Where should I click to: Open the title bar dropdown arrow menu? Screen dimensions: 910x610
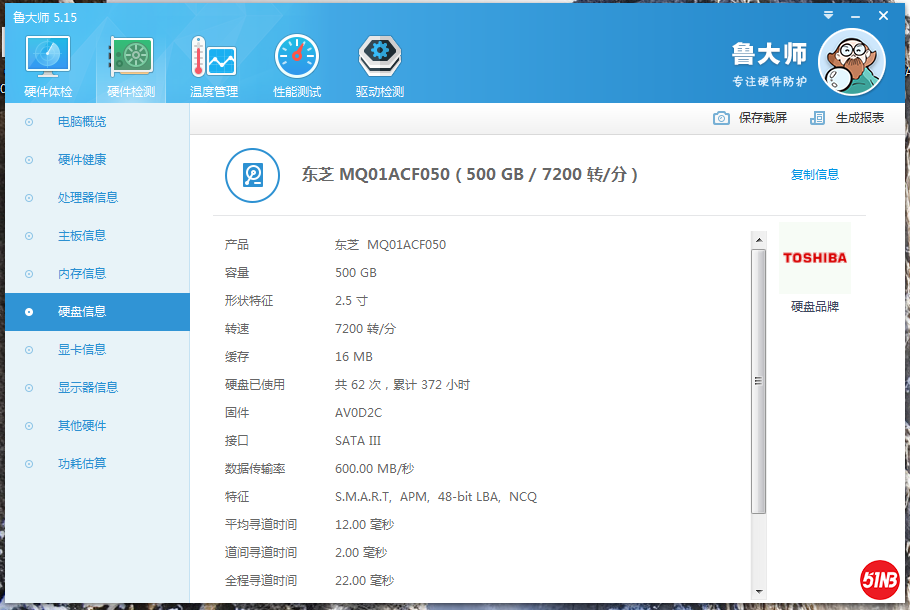click(826, 15)
